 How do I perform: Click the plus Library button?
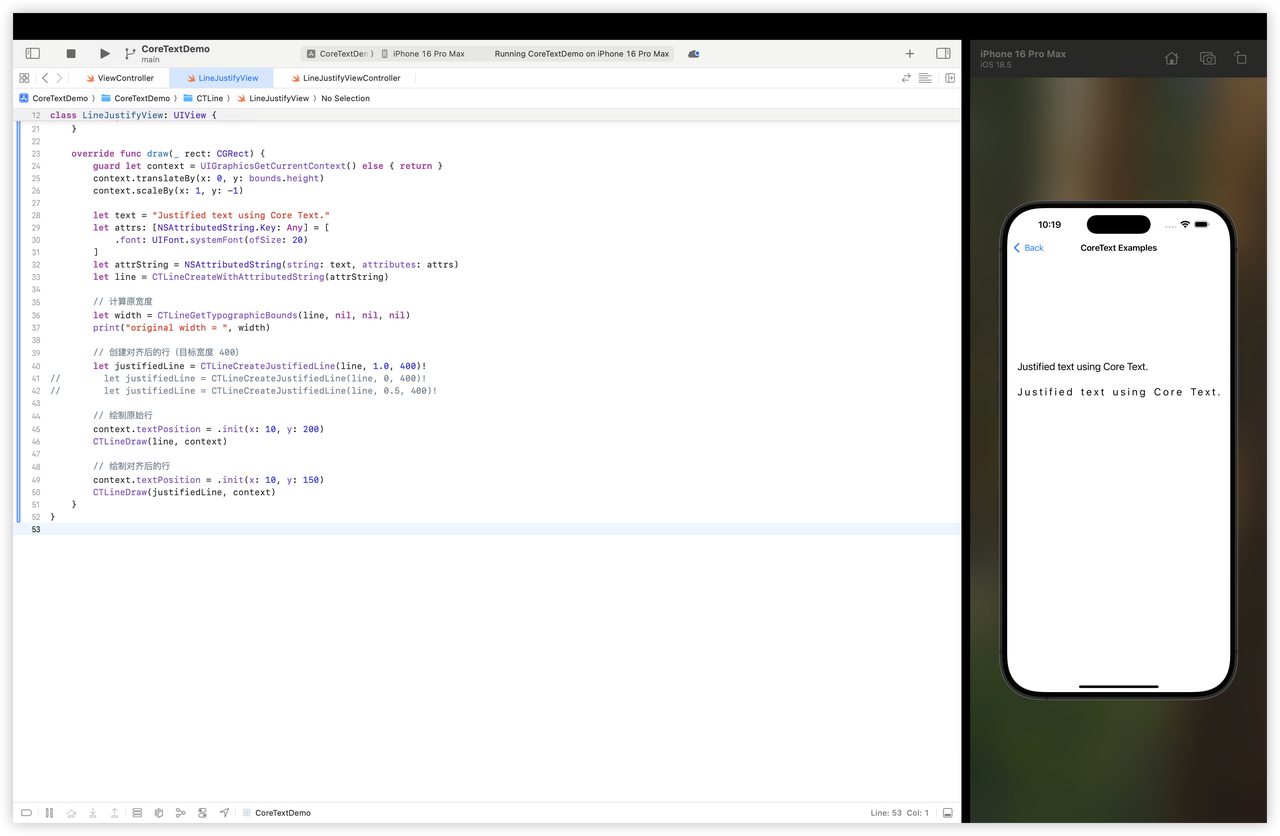910,54
